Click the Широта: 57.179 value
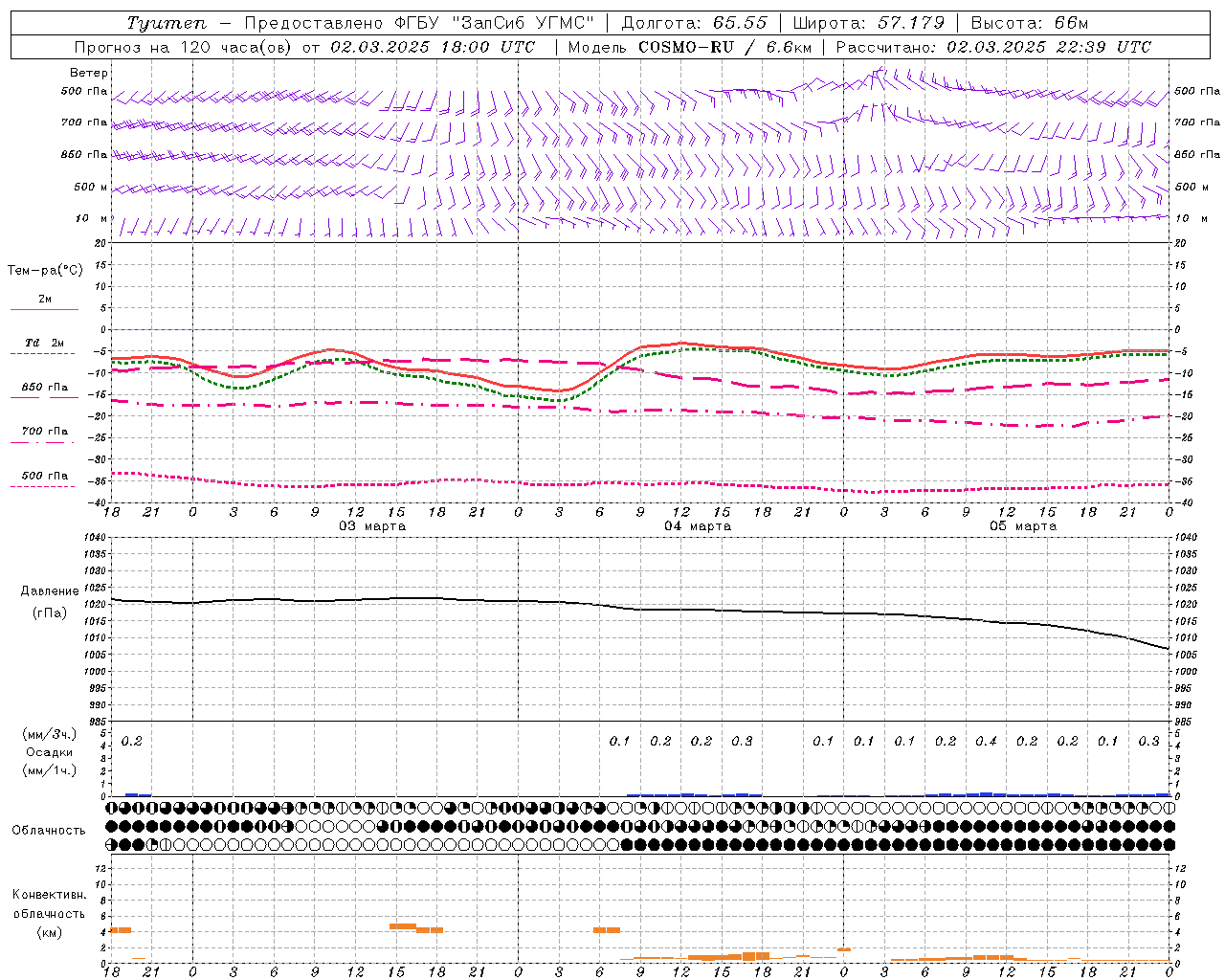Image resolution: width=1225 pixels, height=980 pixels. (x=869, y=23)
